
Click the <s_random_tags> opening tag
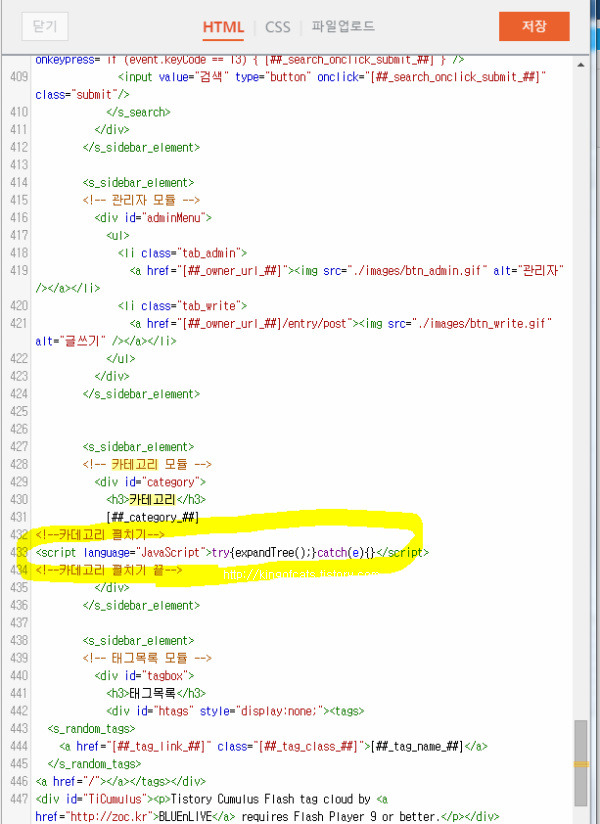(91, 729)
